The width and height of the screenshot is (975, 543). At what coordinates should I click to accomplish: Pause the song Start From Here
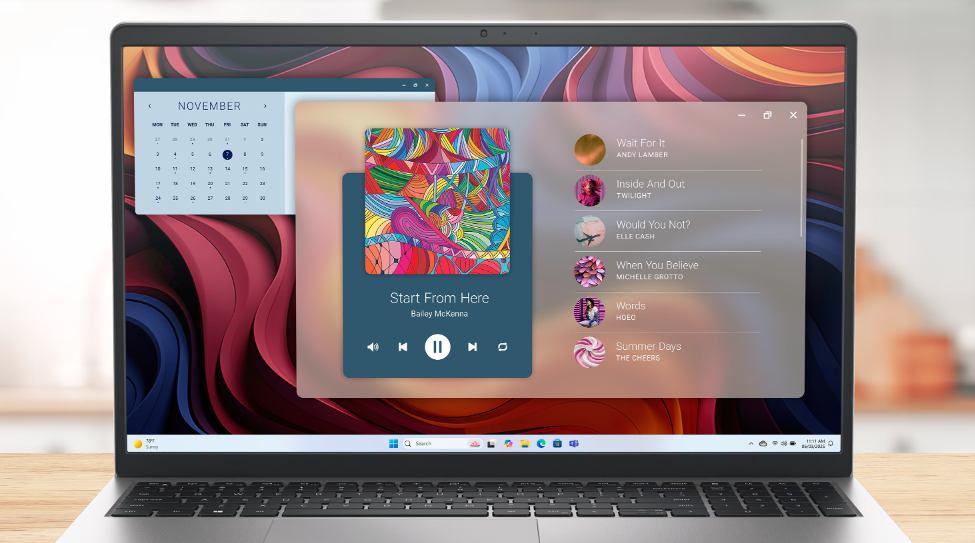tap(437, 347)
